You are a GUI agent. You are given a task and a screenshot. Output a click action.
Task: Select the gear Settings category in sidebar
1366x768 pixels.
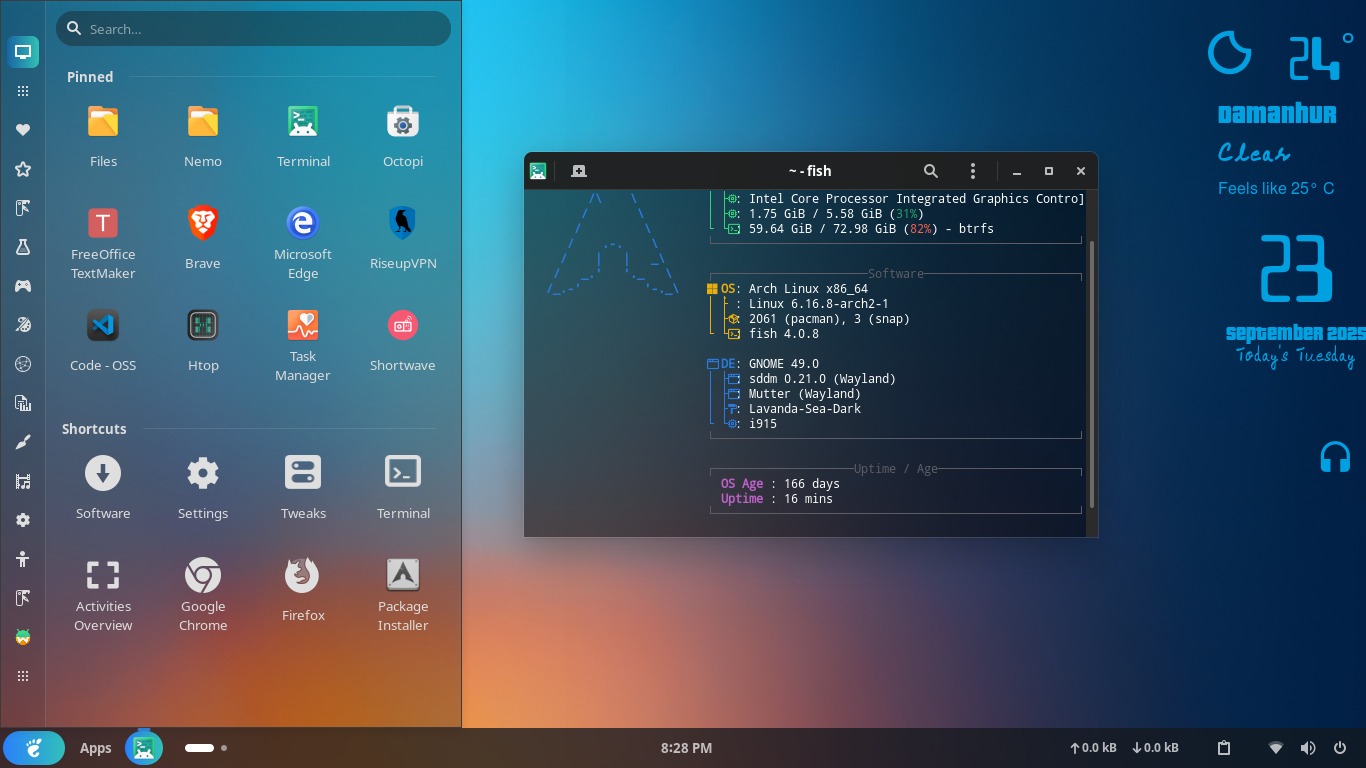(x=23, y=520)
